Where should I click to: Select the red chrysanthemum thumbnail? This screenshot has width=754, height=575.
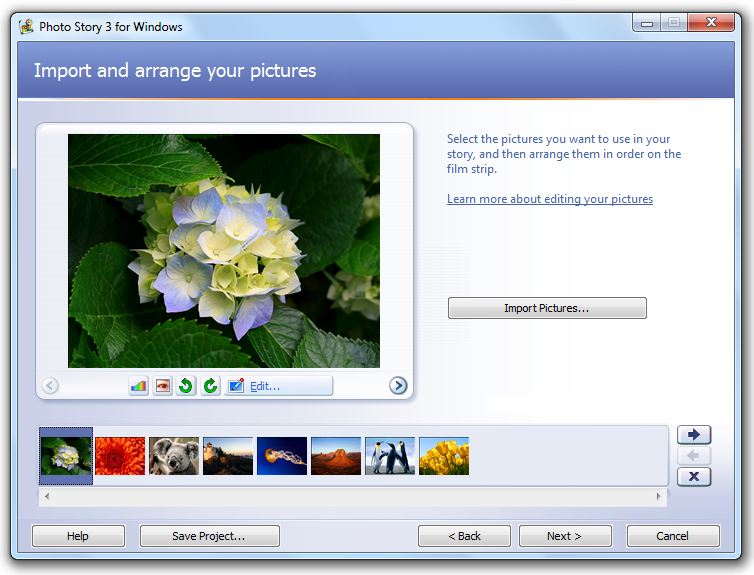[120, 456]
